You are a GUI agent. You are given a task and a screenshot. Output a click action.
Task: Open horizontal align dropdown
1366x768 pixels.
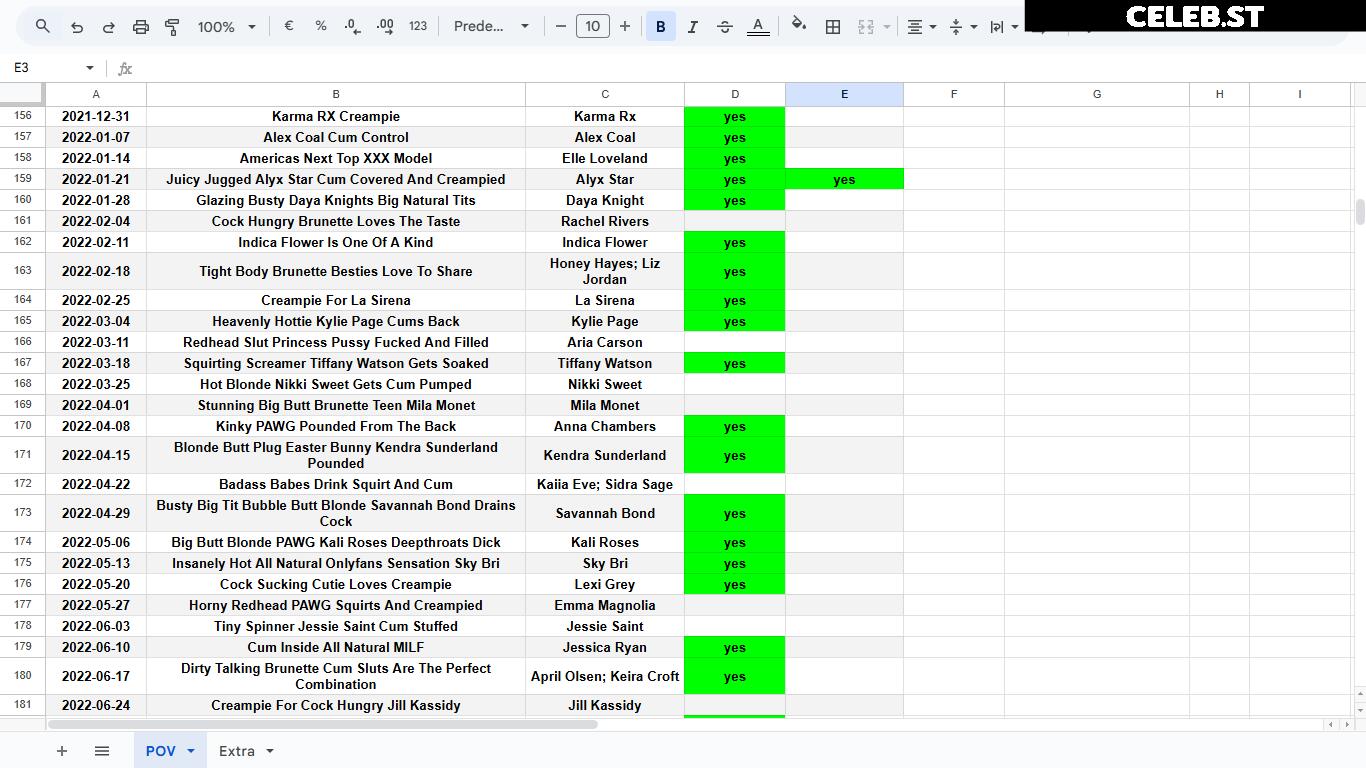921,27
